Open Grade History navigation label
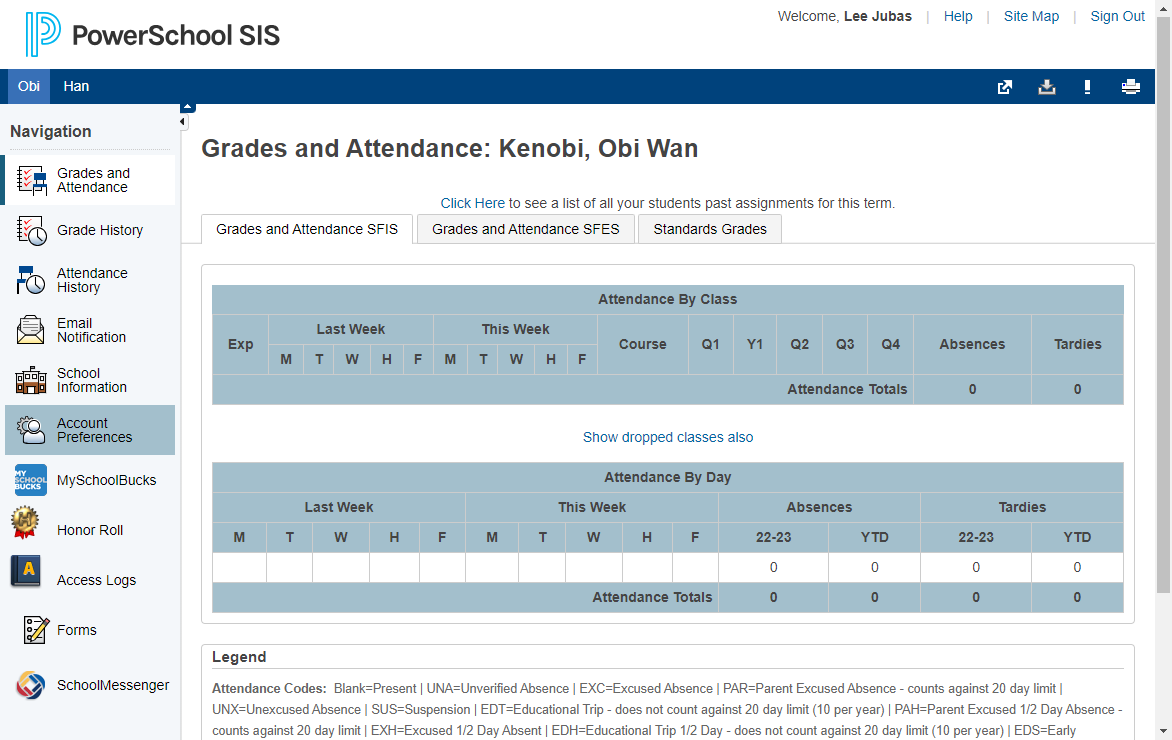The height and width of the screenshot is (740, 1172). tap(100, 230)
